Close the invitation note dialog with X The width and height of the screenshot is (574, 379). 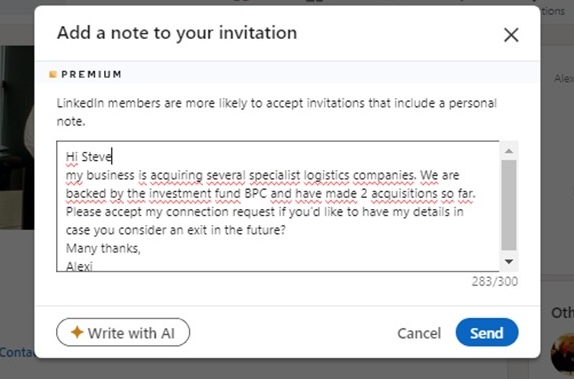click(511, 35)
